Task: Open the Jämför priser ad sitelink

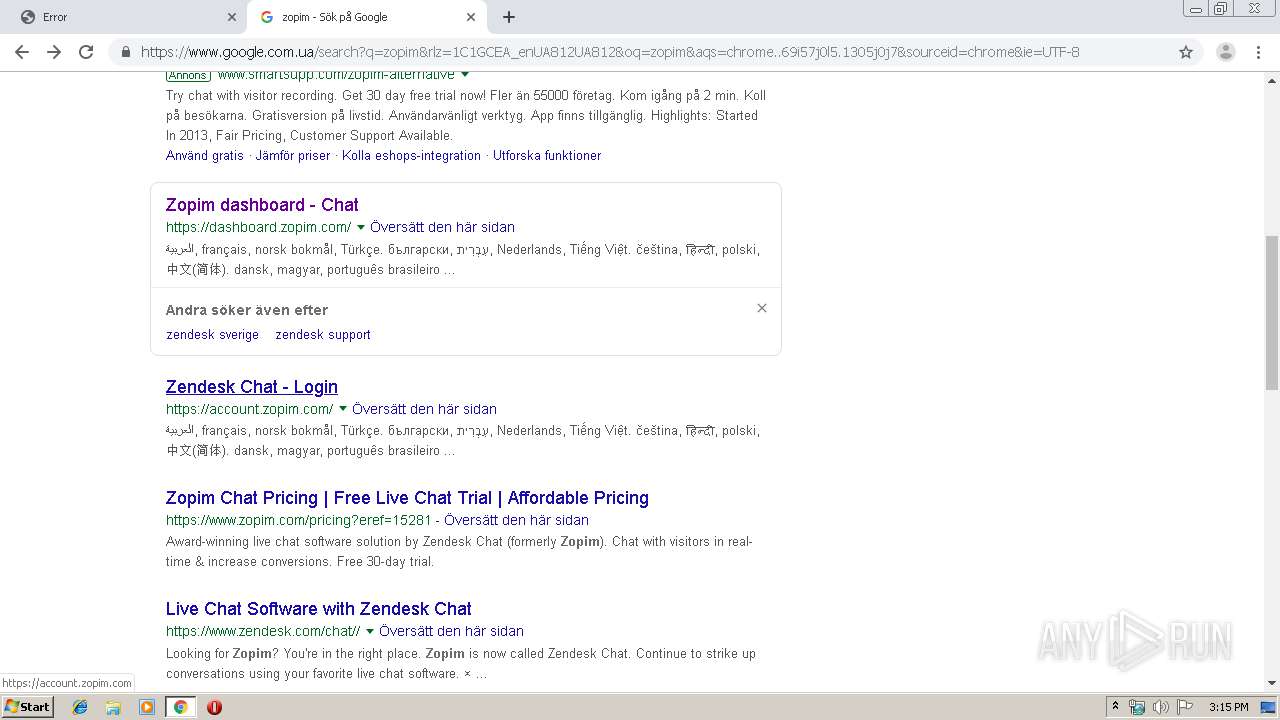Action: tap(292, 155)
